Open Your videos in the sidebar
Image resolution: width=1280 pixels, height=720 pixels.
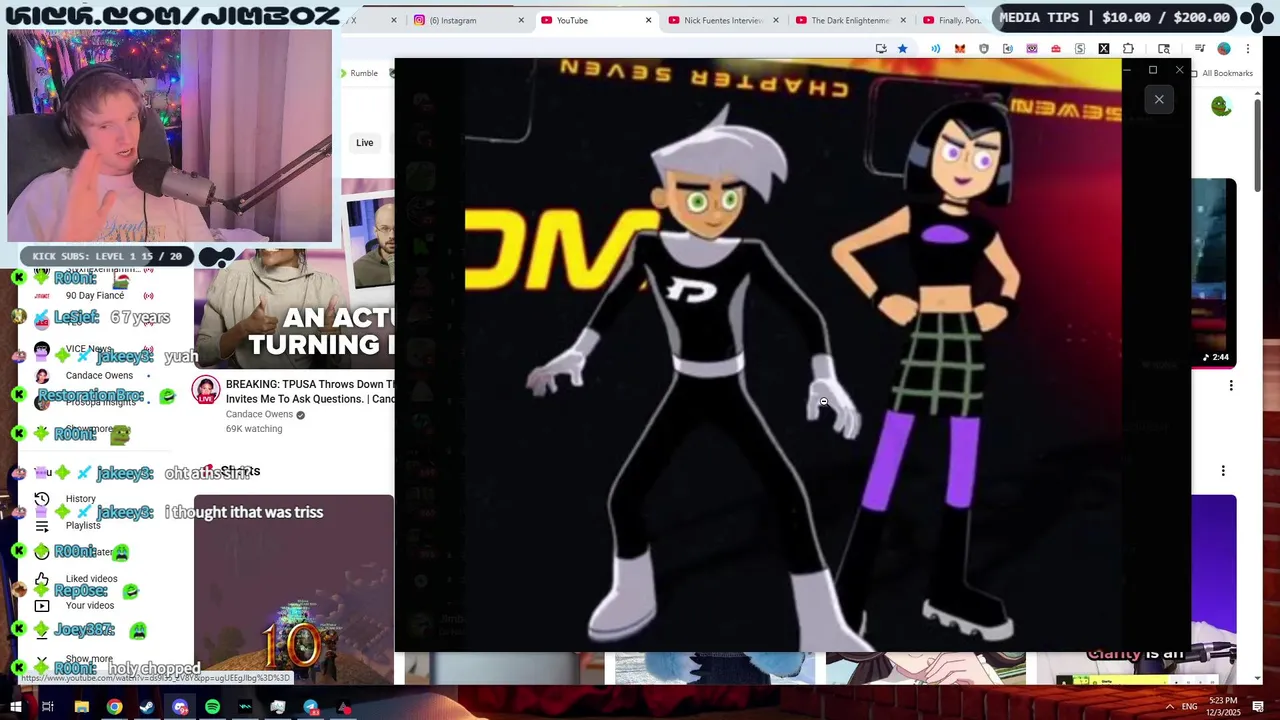pos(89,605)
